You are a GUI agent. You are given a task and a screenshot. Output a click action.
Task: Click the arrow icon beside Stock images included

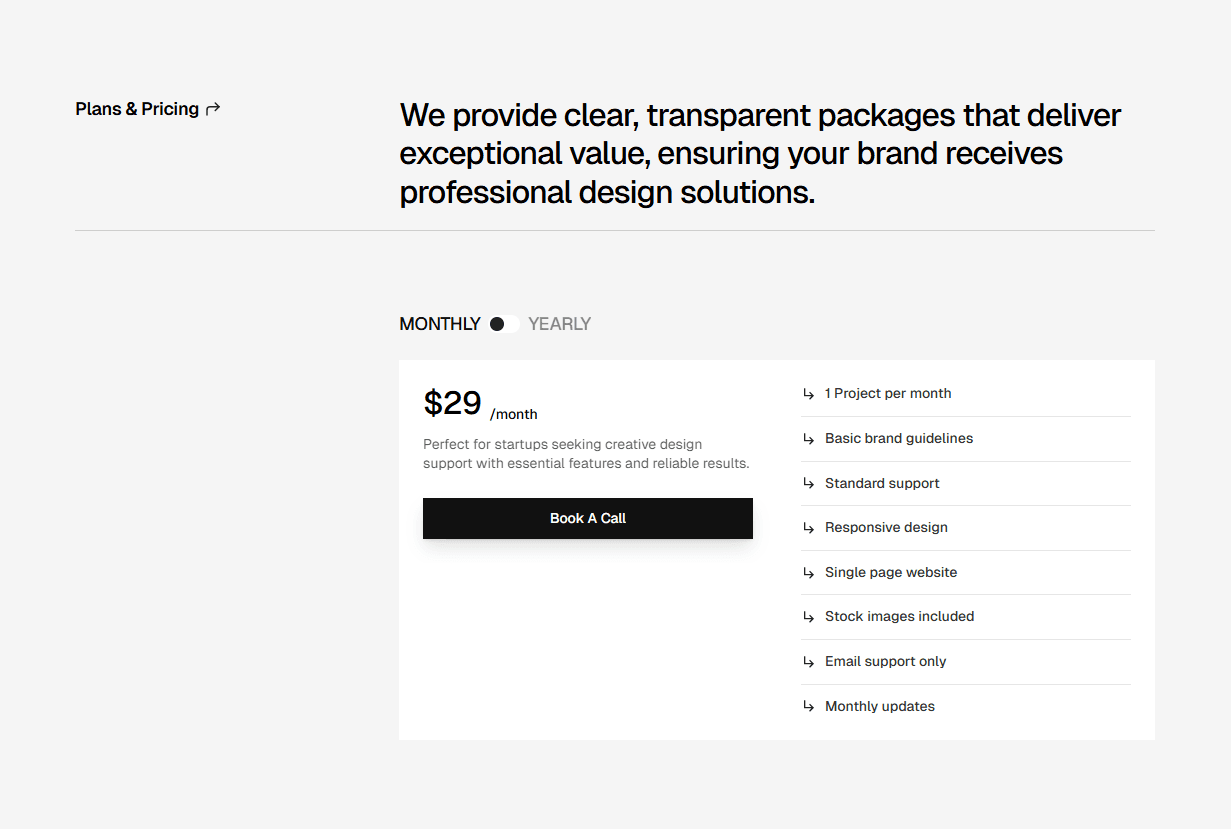[x=809, y=617]
